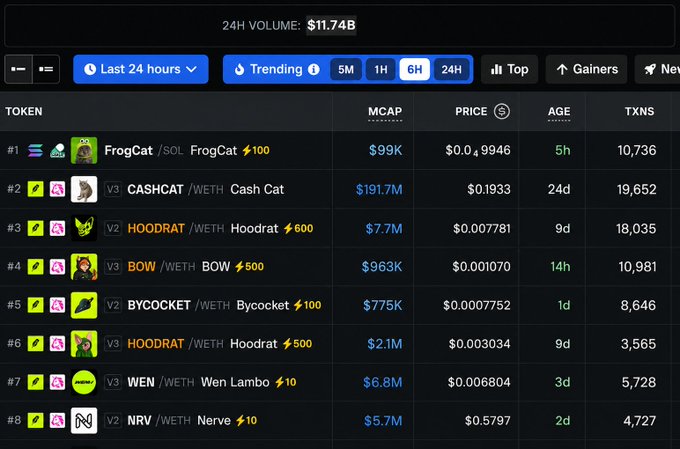Open the rank #3 HOODRAT skull token image
The image size is (680, 449).
coord(84,228)
